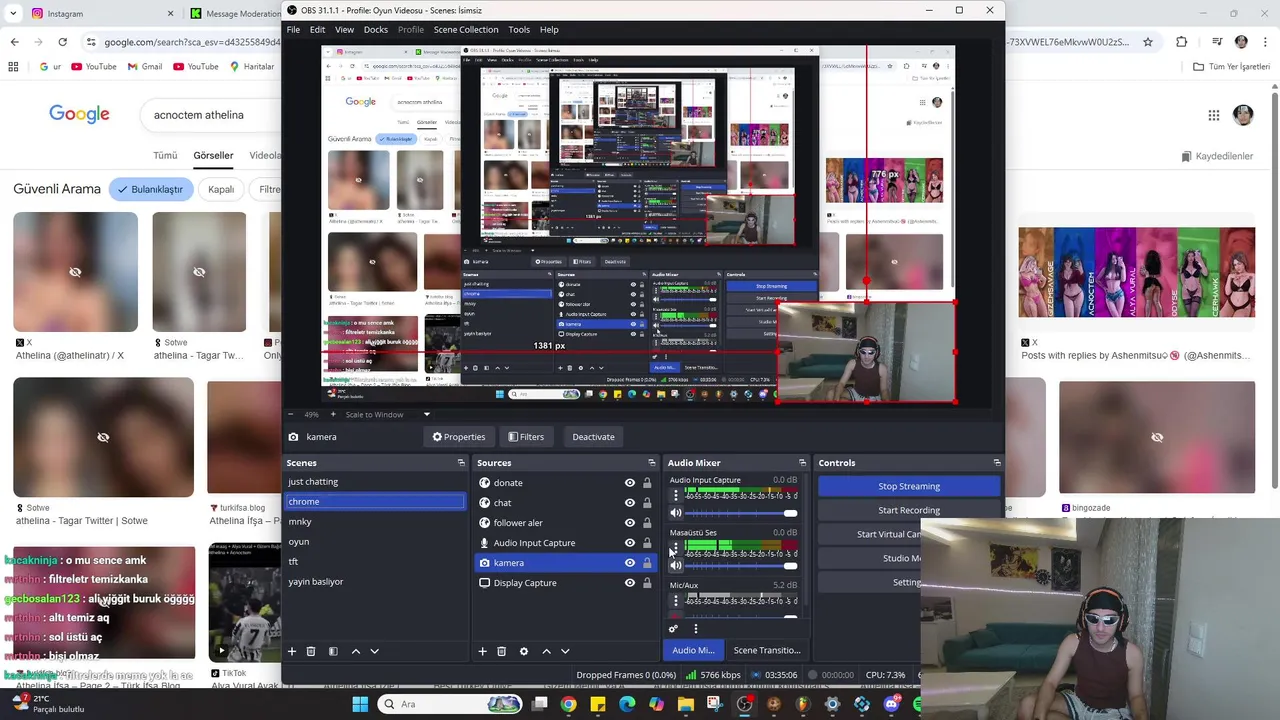This screenshot has width=1280, height=720.
Task: Open the Görseller tab in Google results
Action: click(x=213, y=156)
